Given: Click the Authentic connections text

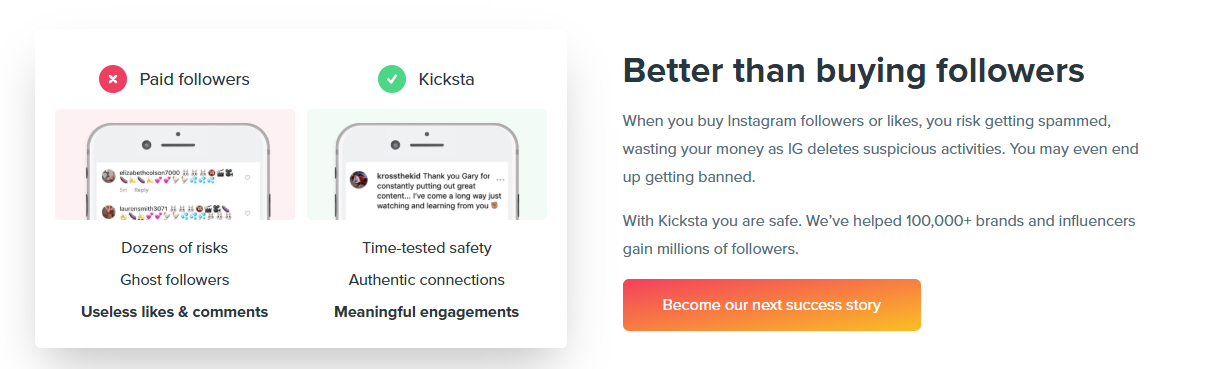Looking at the screenshot, I should [x=427, y=280].
